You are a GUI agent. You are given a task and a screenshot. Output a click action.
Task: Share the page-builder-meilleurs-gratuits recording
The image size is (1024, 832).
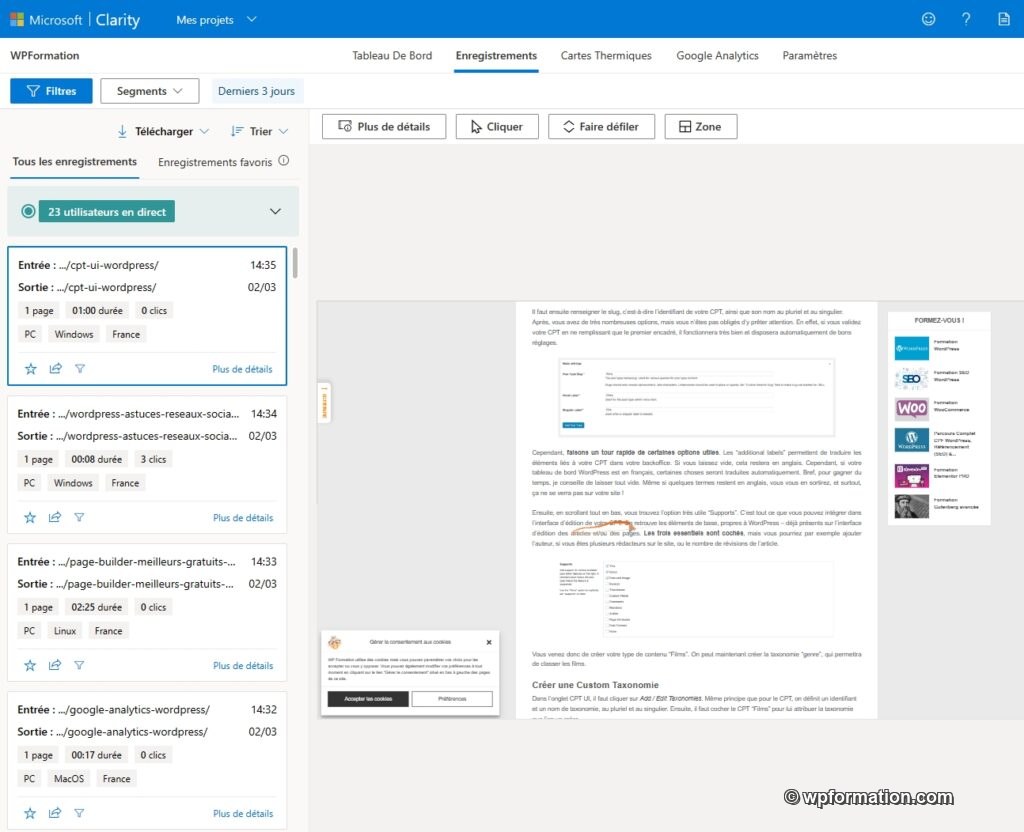pos(55,665)
